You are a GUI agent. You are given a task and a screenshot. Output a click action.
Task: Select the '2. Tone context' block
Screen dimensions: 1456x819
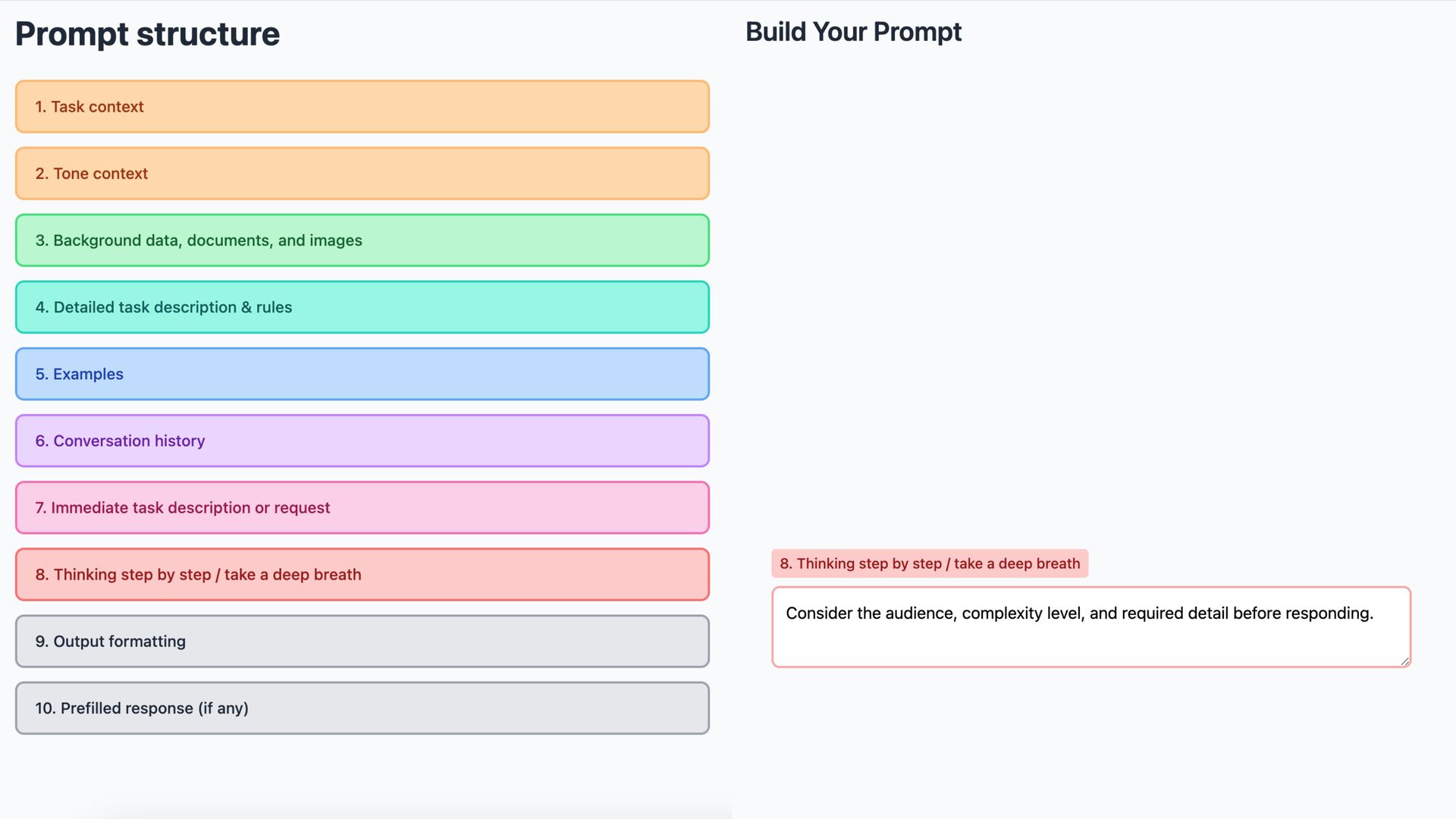362,174
